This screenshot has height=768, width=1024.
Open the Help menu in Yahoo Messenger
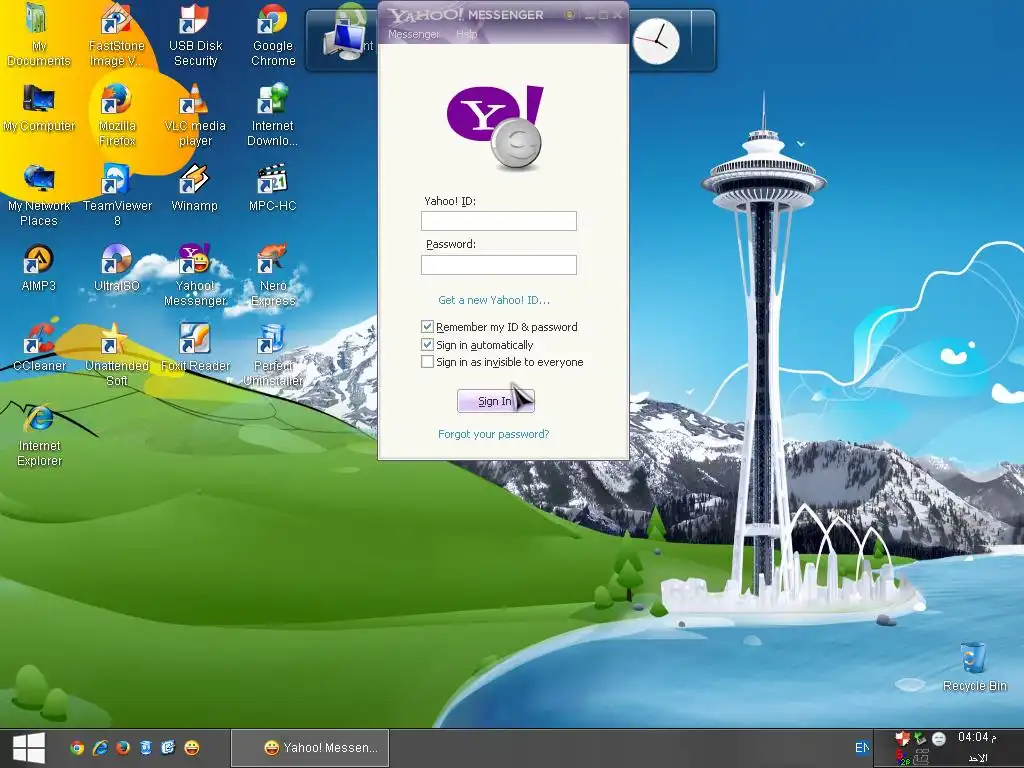pyautogui.click(x=466, y=34)
